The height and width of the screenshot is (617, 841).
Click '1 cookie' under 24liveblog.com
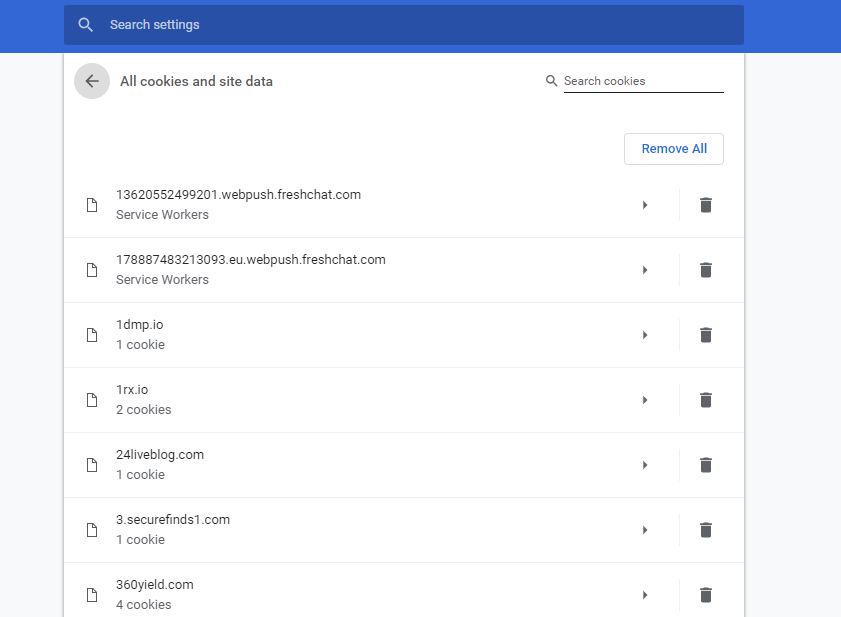point(140,474)
